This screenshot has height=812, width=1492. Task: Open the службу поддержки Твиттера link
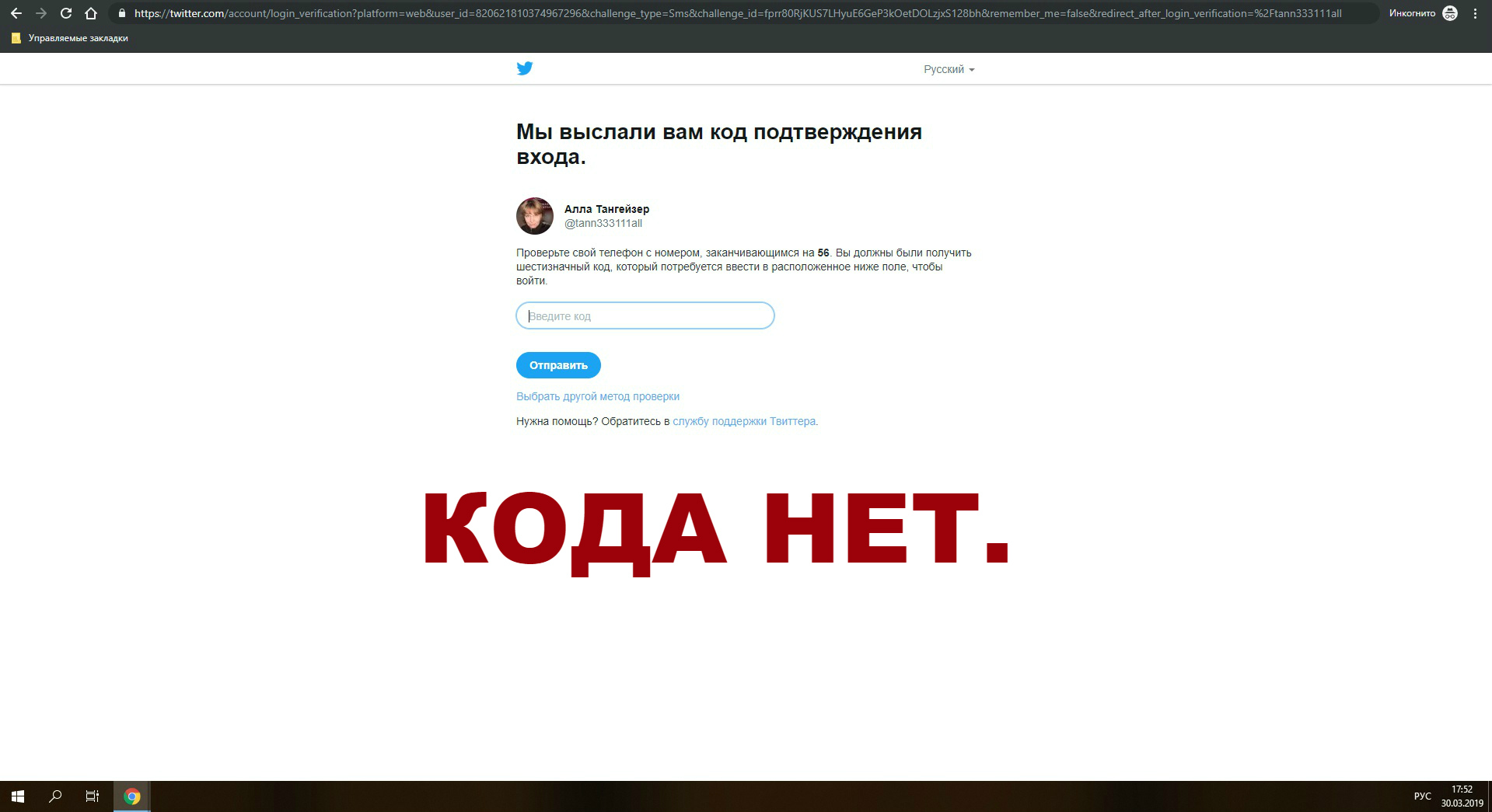point(744,421)
